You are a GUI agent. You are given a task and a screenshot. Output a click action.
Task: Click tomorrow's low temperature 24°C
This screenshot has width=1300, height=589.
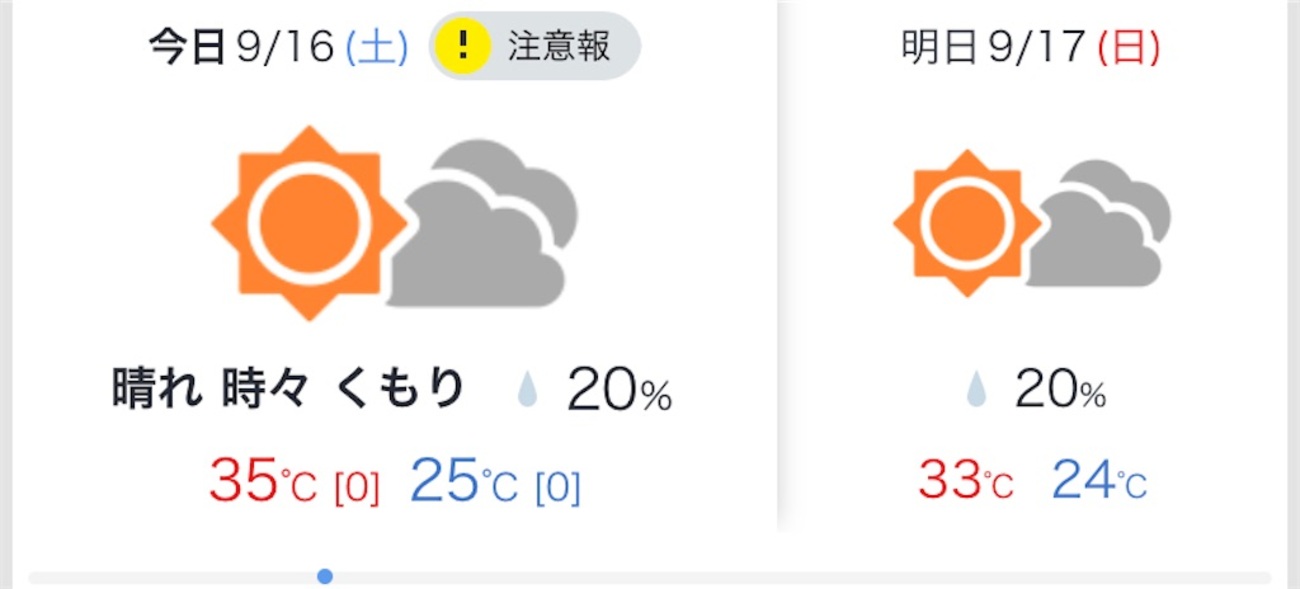[1099, 481]
